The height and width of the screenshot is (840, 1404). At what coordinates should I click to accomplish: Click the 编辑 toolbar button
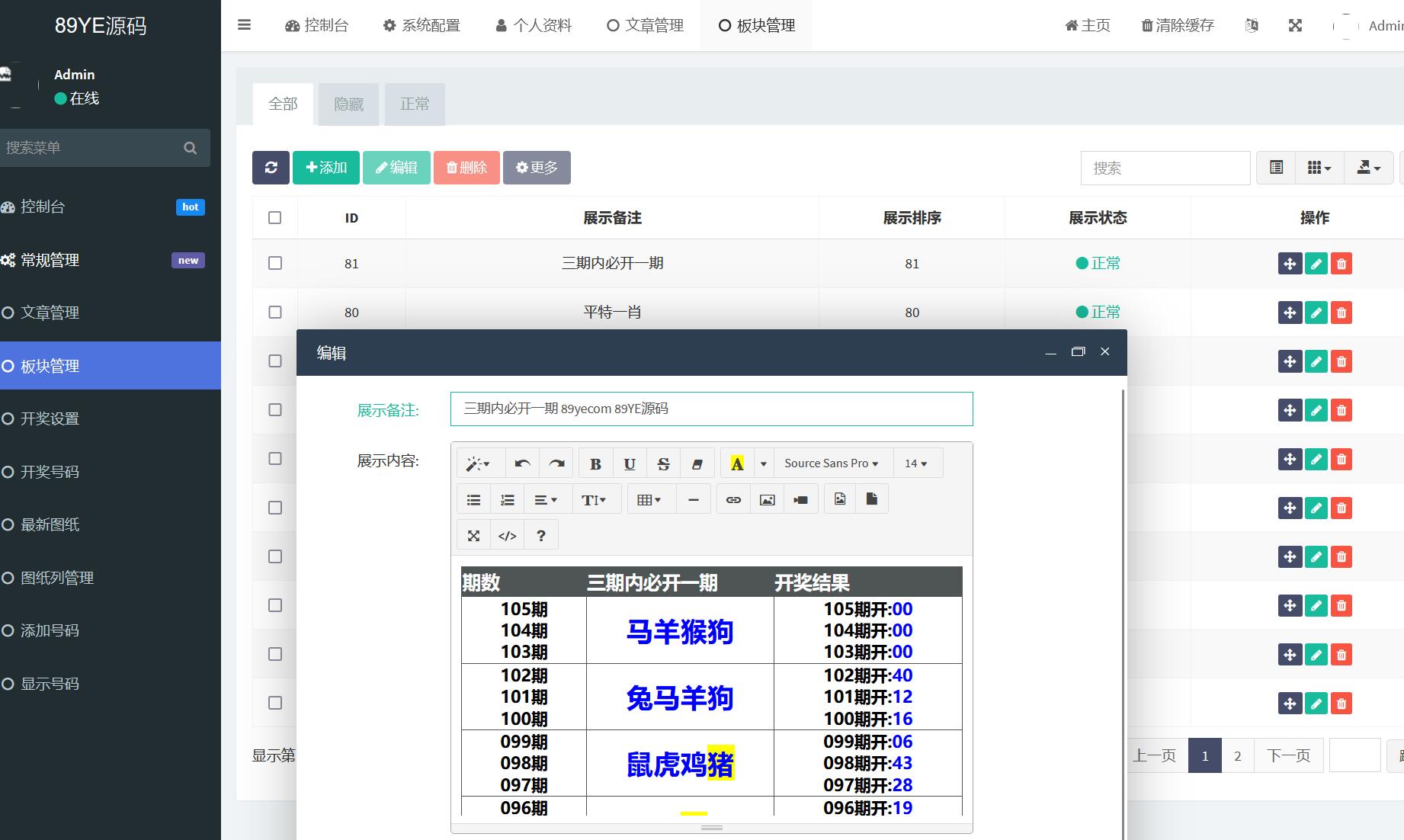pos(396,168)
